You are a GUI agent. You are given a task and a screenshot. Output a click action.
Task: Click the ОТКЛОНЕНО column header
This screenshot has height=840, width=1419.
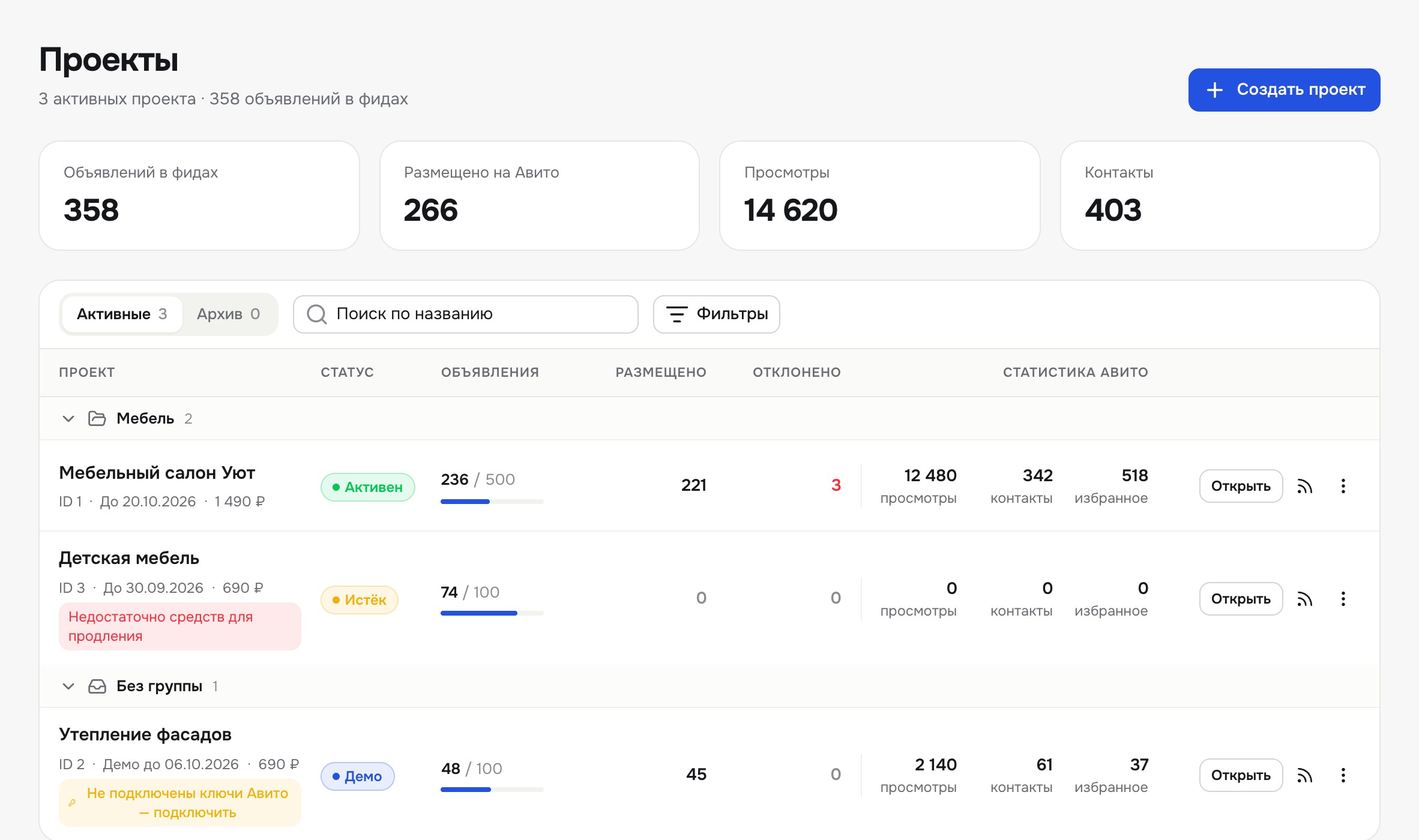click(797, 372)
